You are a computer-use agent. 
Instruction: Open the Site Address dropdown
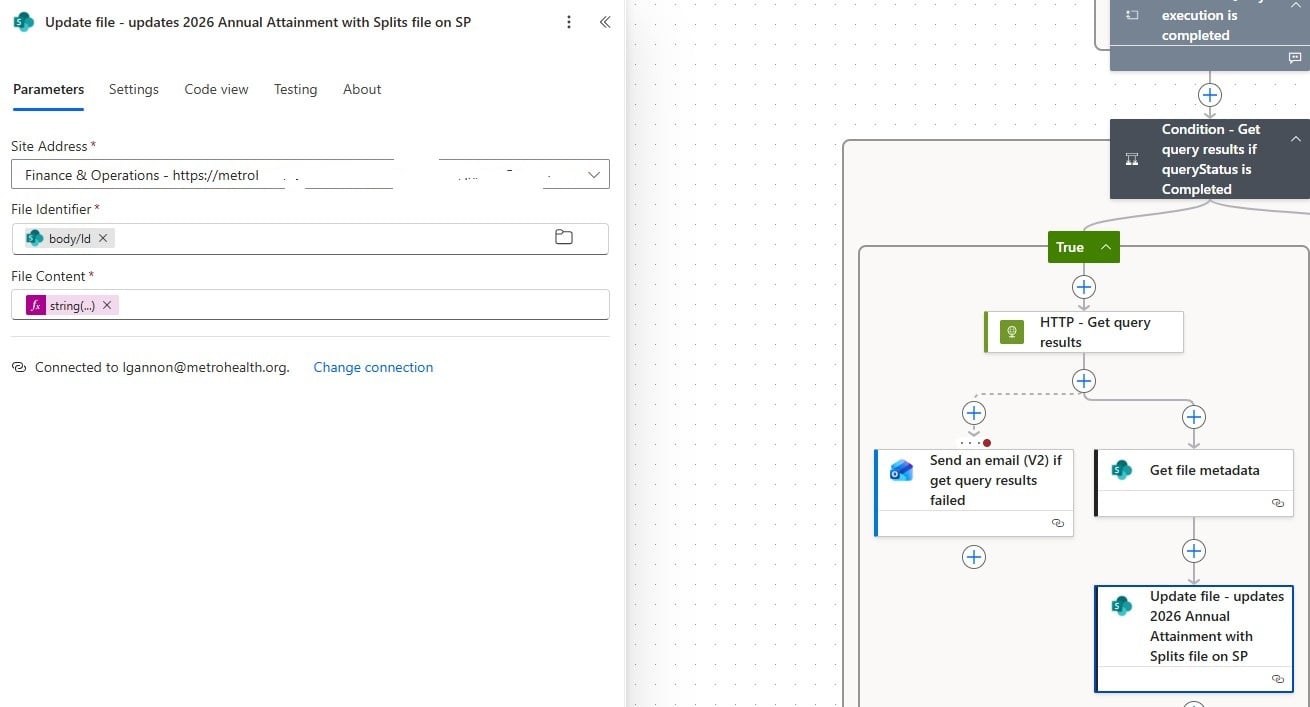(x=594, y=173)
